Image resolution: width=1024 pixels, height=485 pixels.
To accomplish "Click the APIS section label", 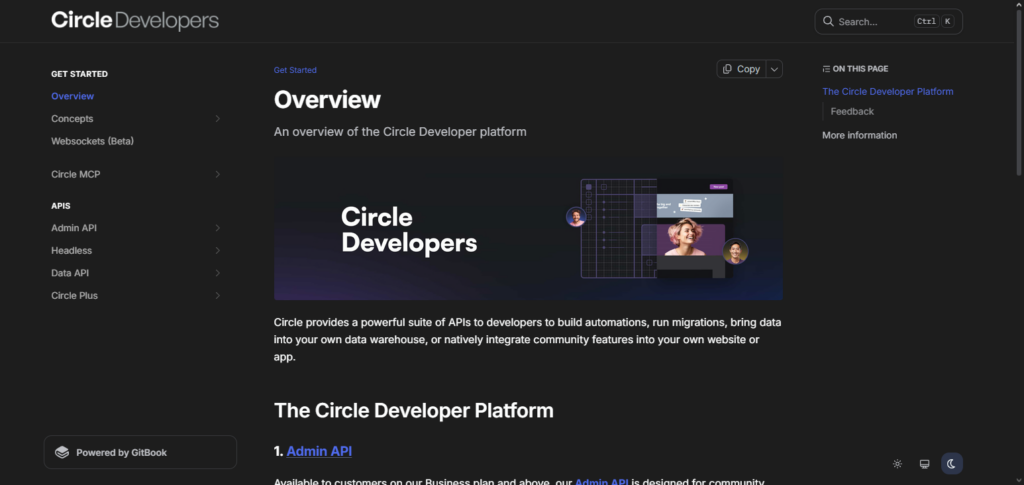I will click(61, 206).
